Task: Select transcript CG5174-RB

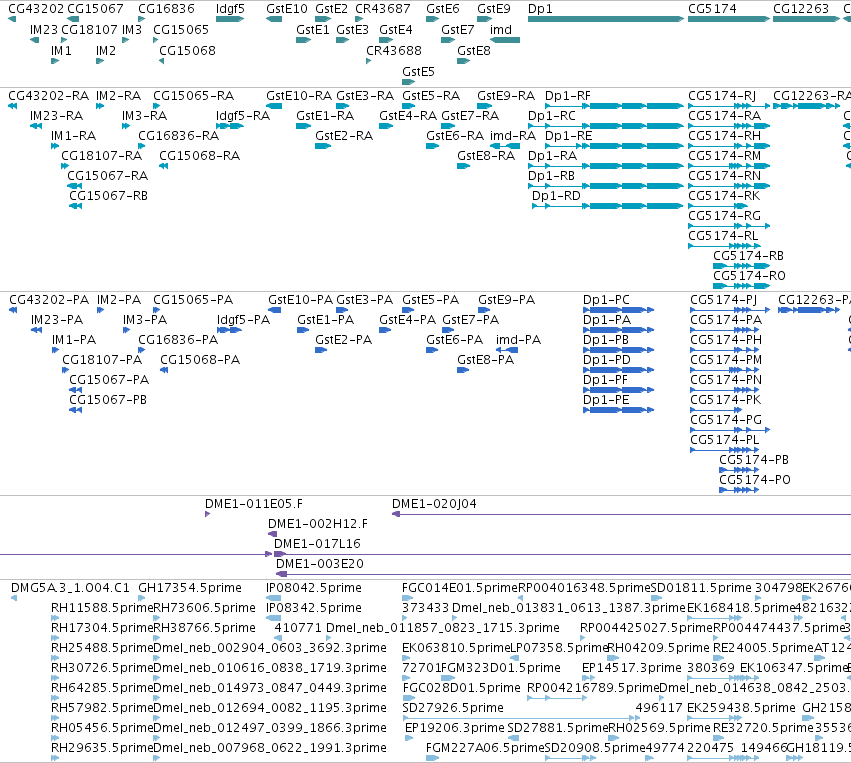Action: pyautogui.click(x=741, y=266)
